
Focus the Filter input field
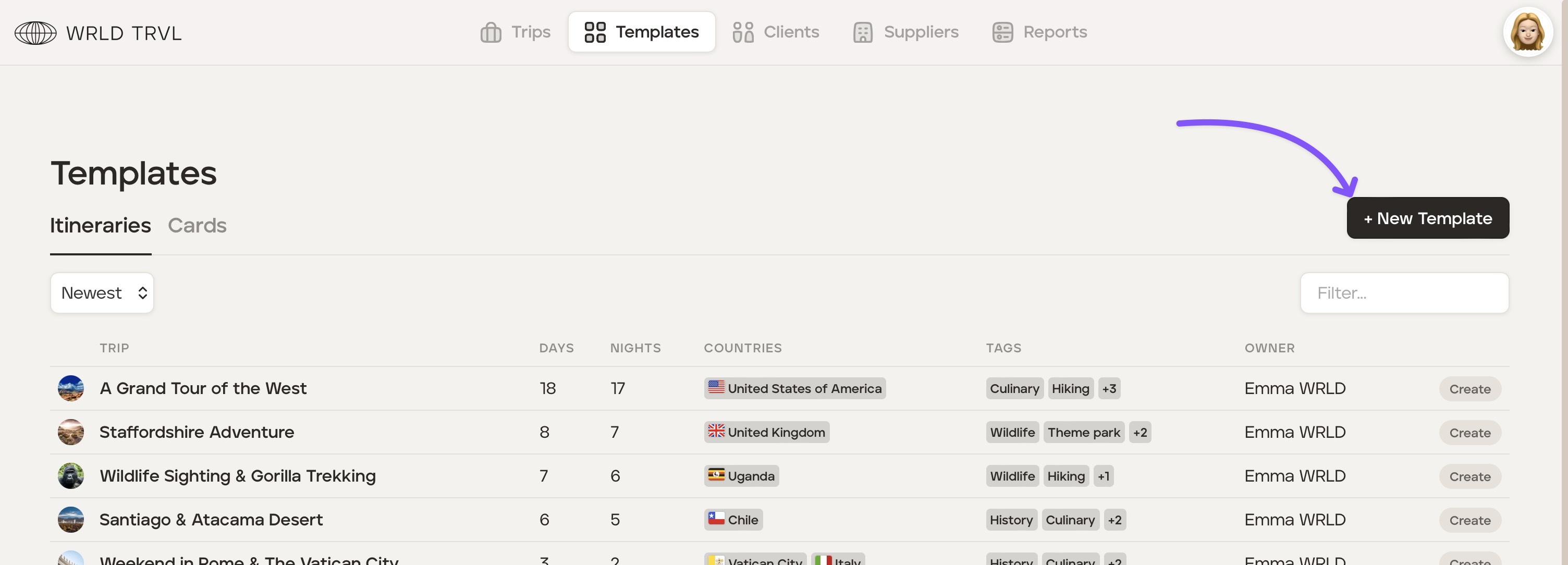pos(1404,293)
